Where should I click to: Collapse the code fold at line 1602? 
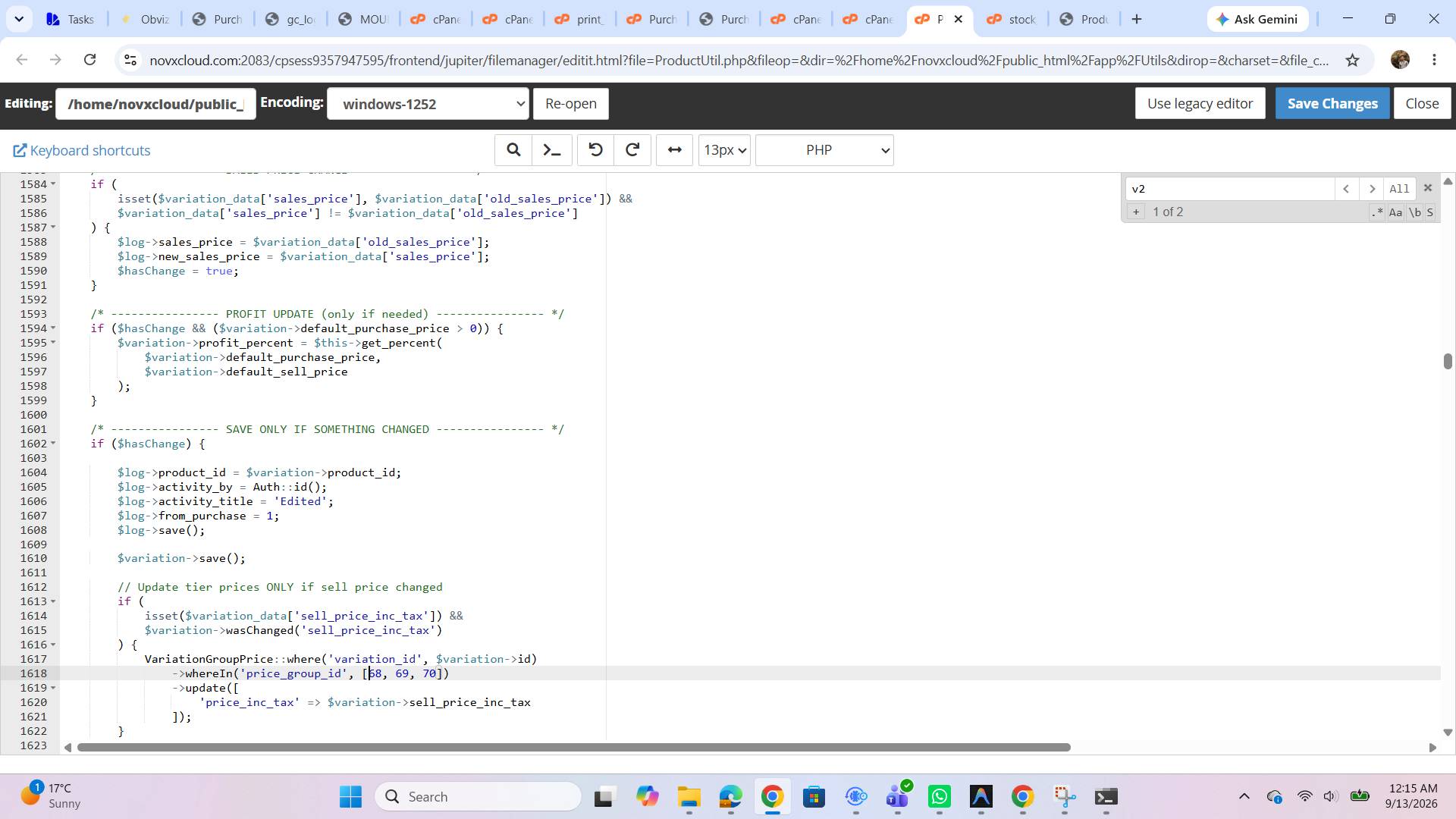tap(53, 444)
